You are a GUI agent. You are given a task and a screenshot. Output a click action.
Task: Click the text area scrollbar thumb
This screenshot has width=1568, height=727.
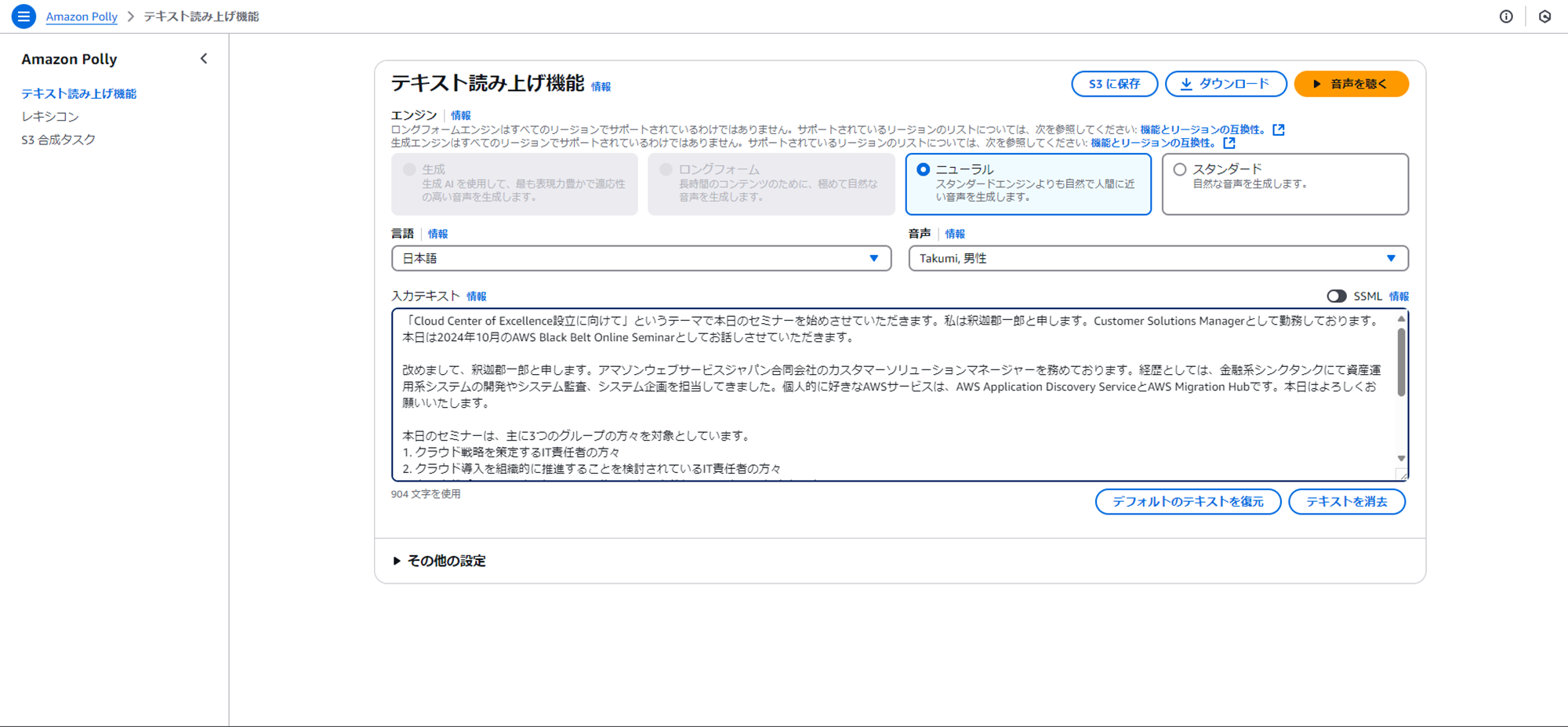coord(1401,362)
